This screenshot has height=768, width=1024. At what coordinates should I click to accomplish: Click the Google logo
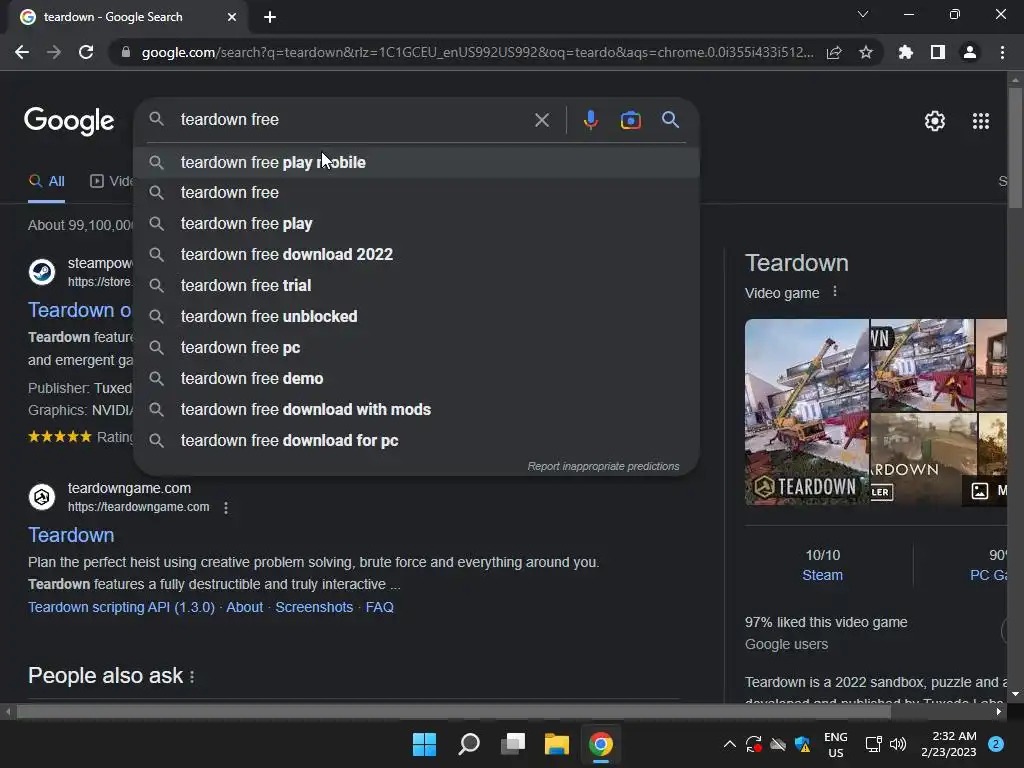click(x=69, y=121)
